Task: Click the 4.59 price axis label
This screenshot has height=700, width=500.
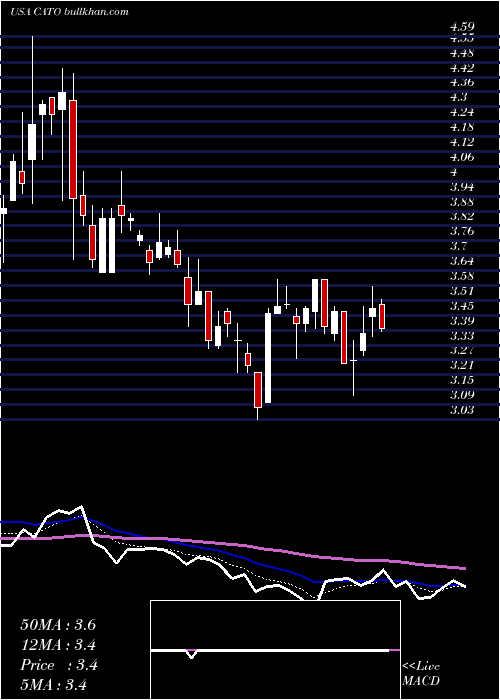Action: (462, 28)
